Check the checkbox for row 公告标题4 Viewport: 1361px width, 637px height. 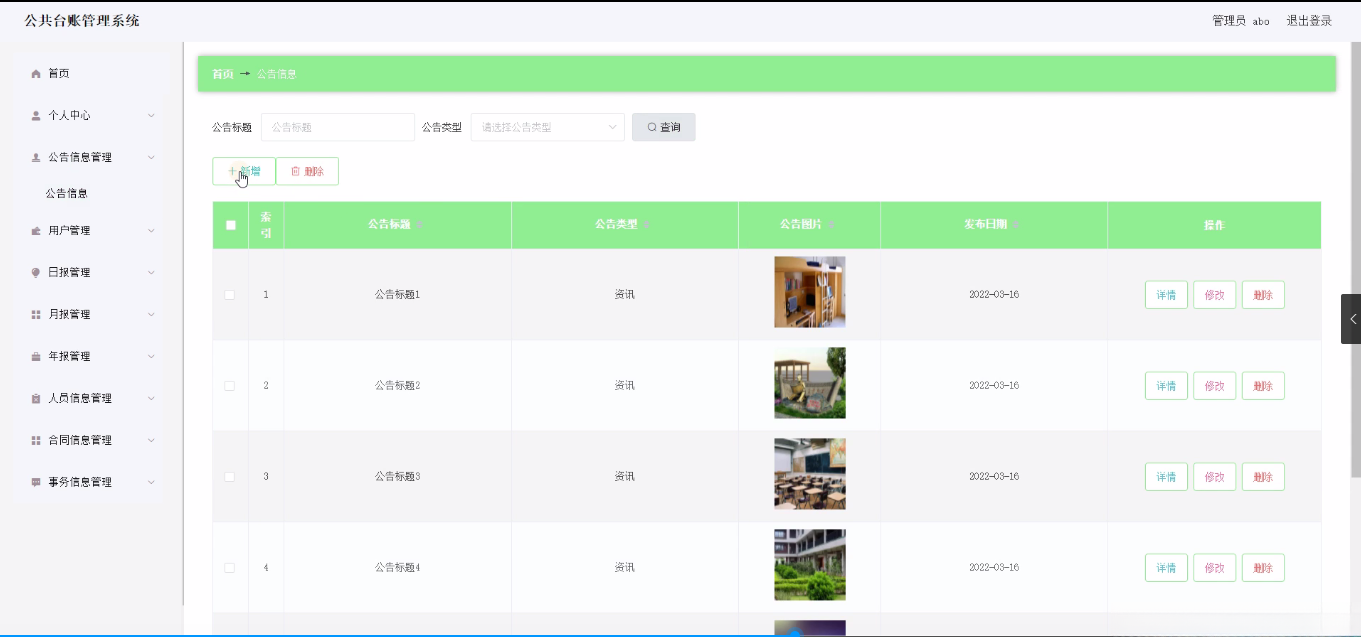[x=230, y=568]
